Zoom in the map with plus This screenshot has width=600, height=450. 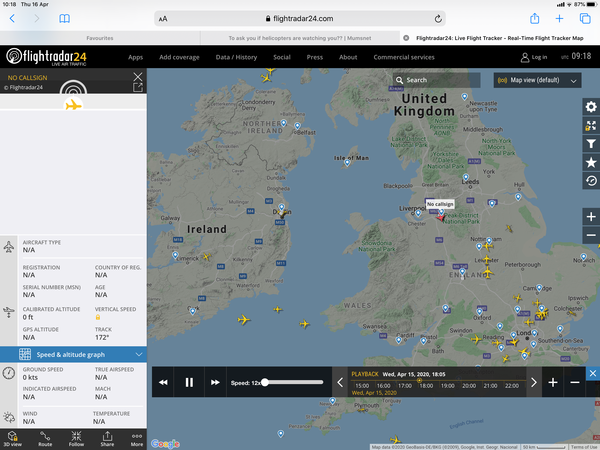point(591,217)
